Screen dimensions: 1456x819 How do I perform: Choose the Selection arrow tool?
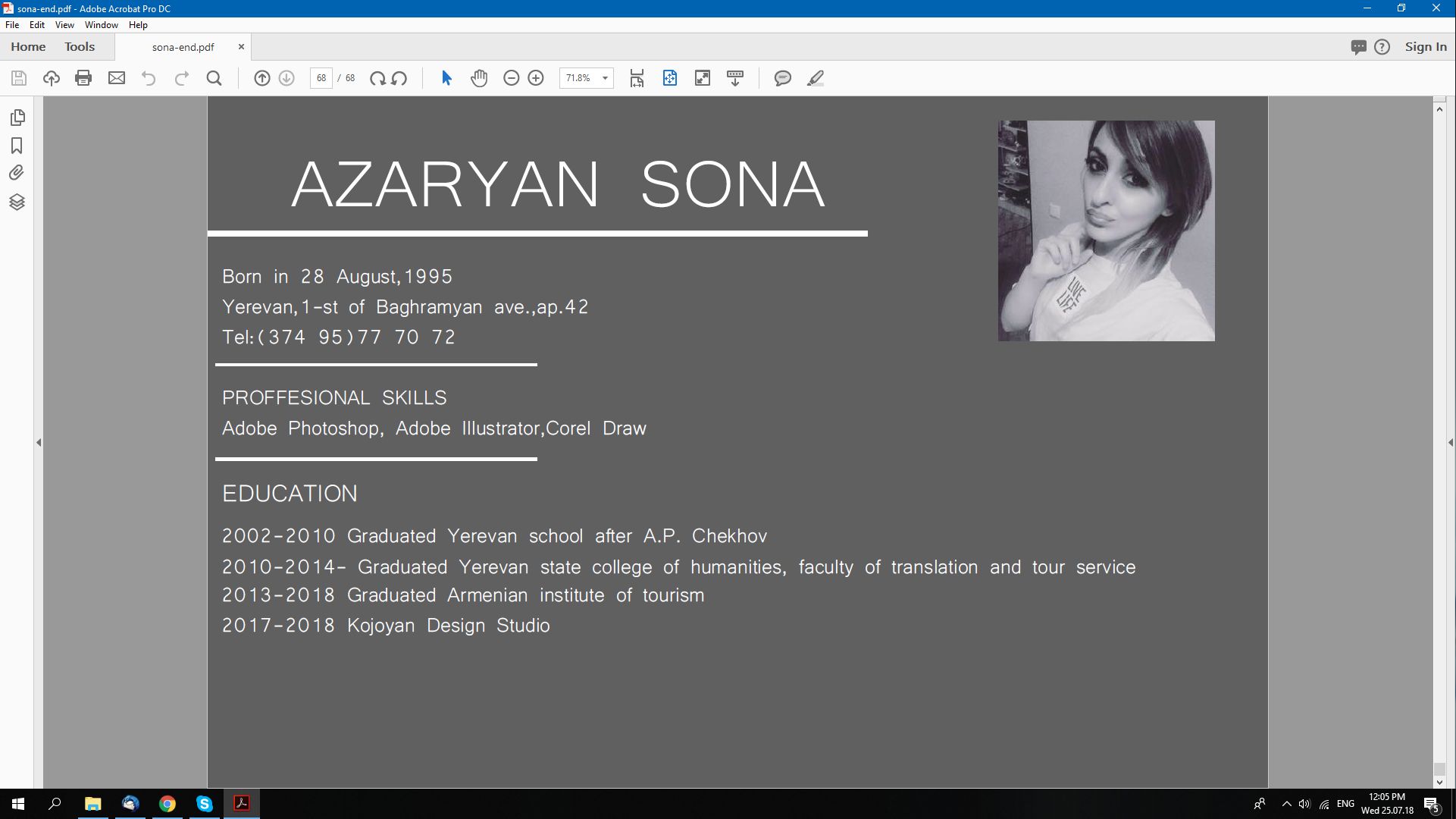point(446,78)
